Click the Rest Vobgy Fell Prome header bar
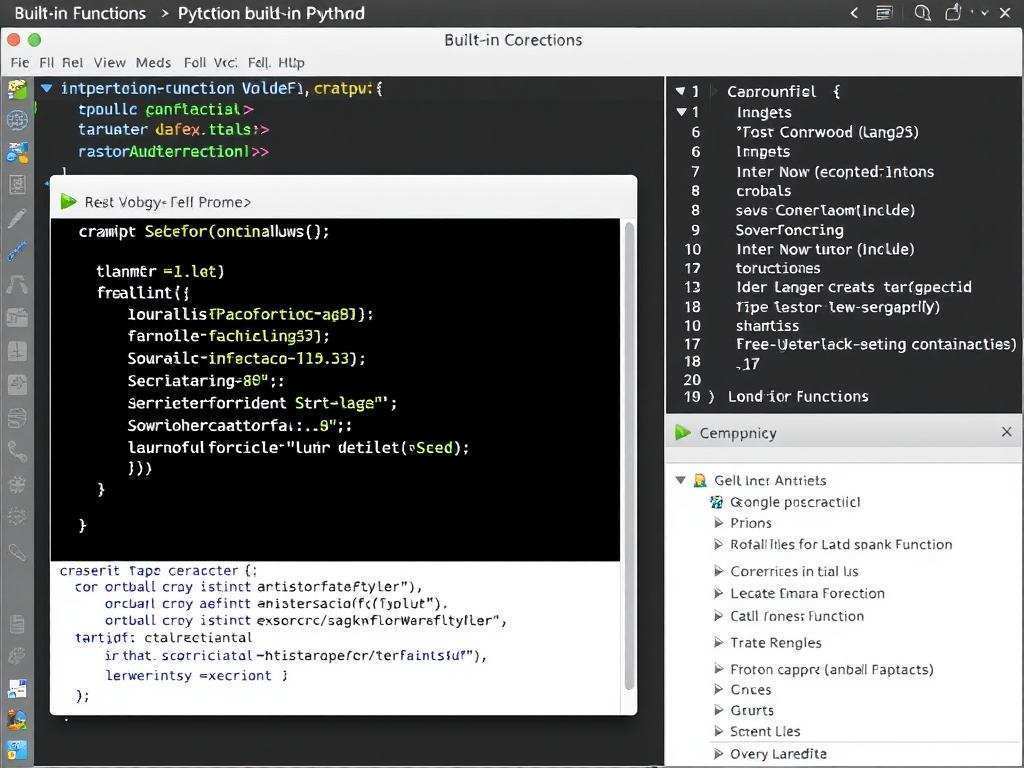 click(x=166, y=201)
